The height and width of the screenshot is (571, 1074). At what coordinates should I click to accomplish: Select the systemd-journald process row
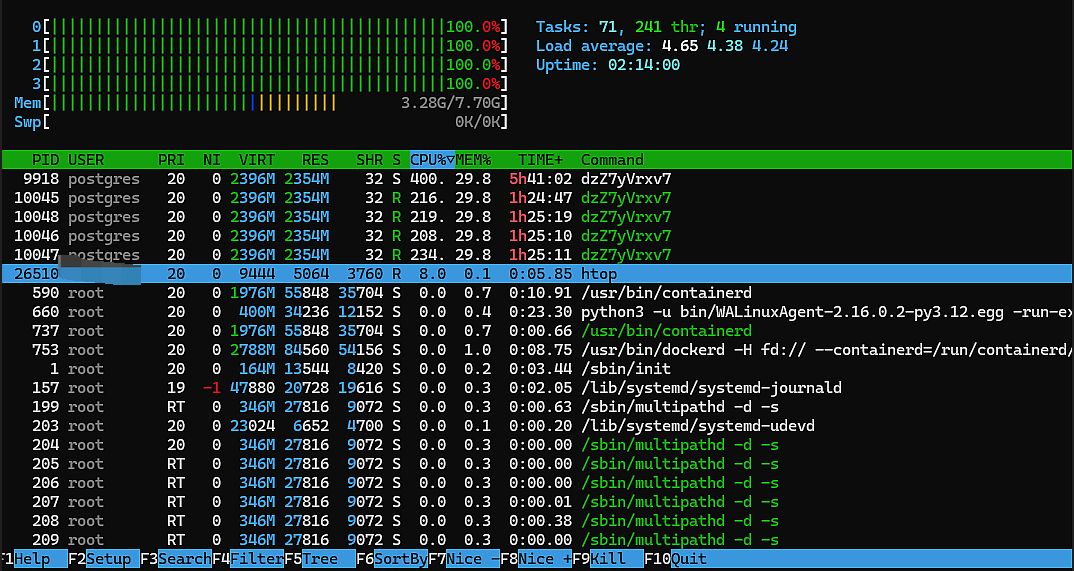[537, 388]
